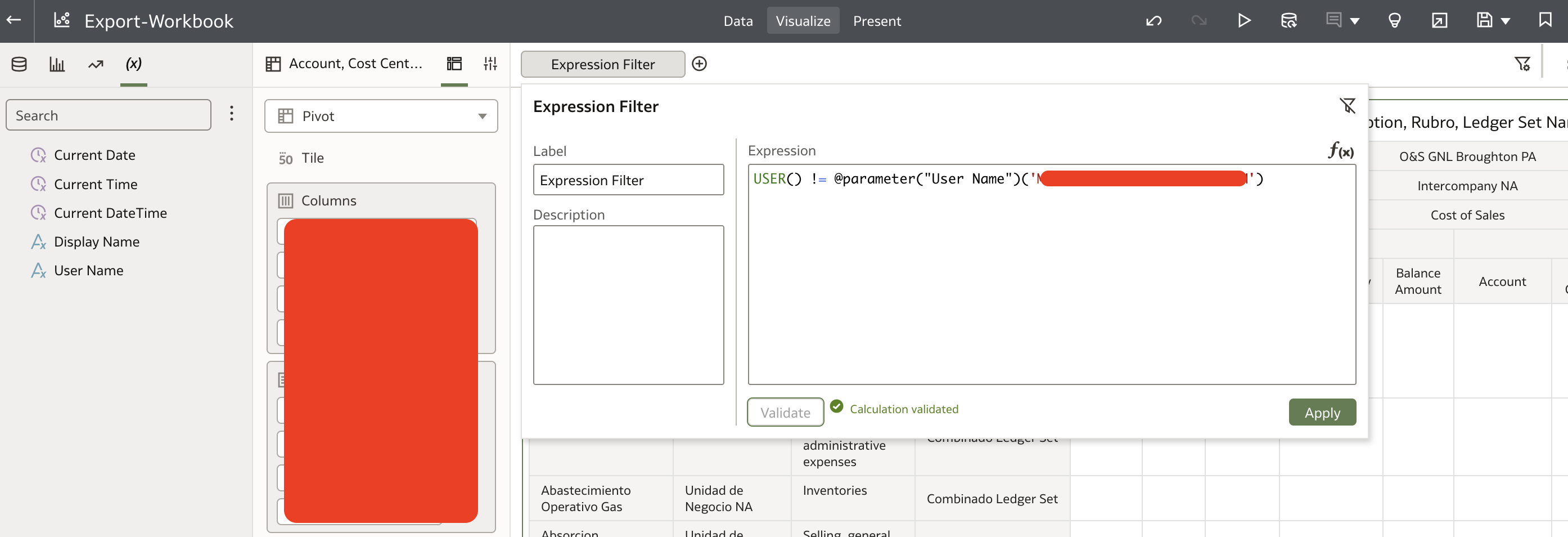1568x537 pixels.
Task: Click inside the Expression editor box
Action: (x=1051, y=274)
